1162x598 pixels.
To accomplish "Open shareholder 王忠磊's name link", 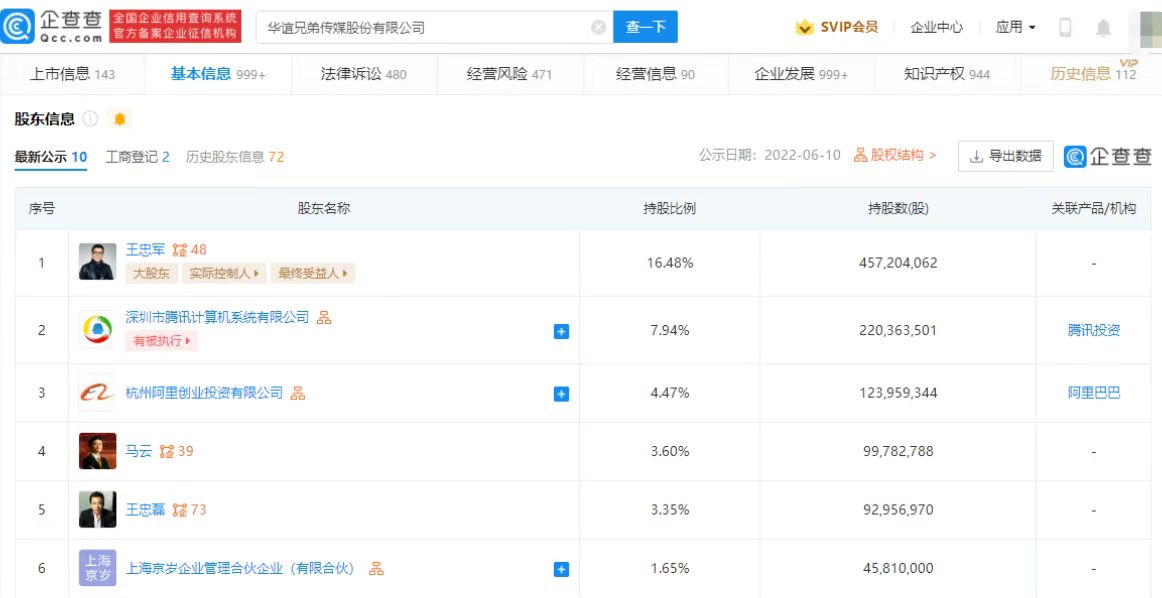I will pyautogui.click(x=145, y=509).
